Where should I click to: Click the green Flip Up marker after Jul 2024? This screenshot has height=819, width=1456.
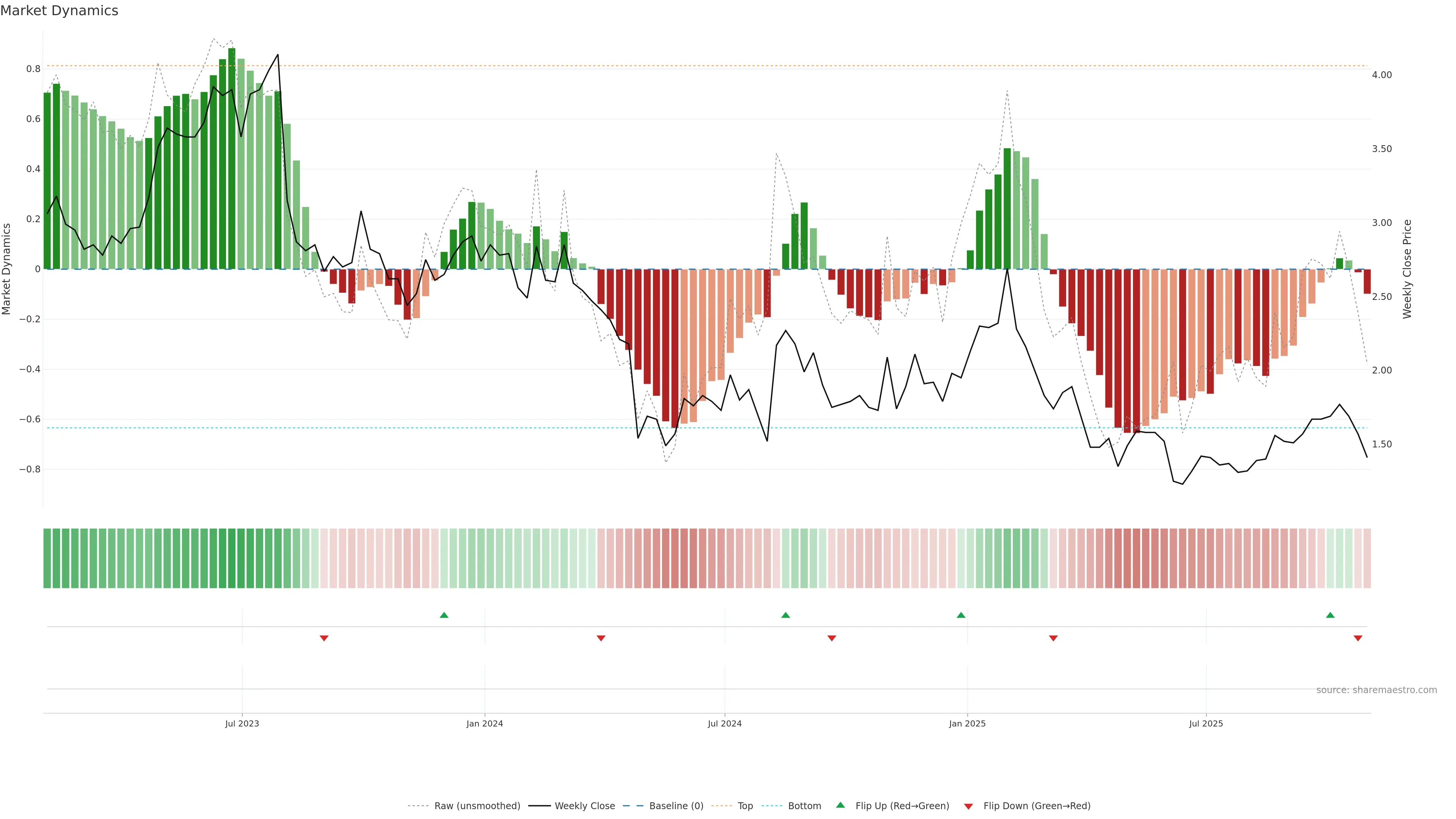[785, 615]
